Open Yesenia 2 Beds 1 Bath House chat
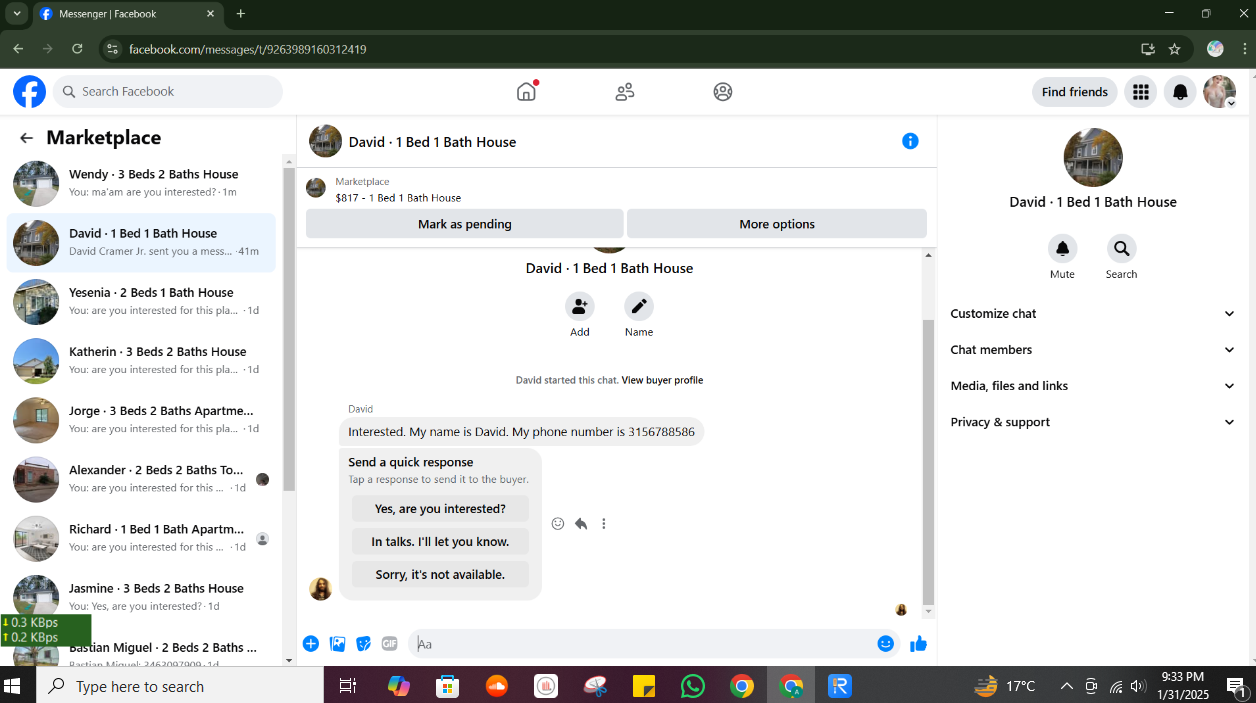The width and height of the screenshot is (1256, 703). pyautogui.click(x=141, y=302)
